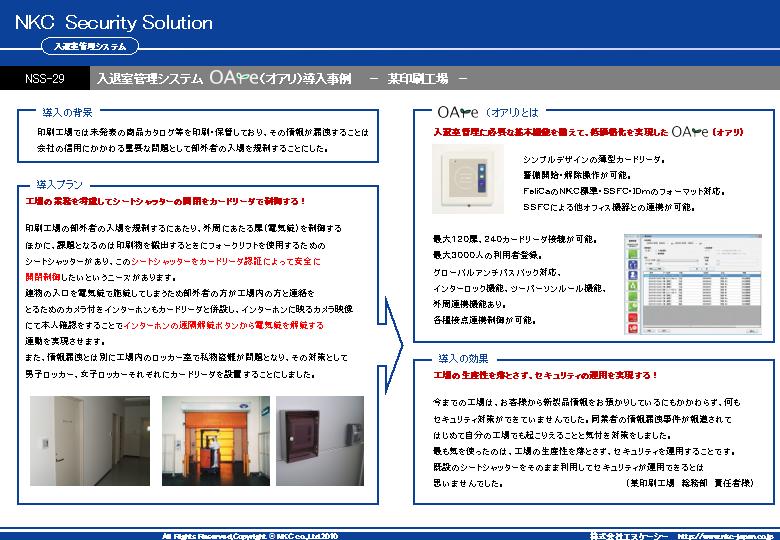Click '最大3000人の利用者登録。' line

click(x=488, y=255)
